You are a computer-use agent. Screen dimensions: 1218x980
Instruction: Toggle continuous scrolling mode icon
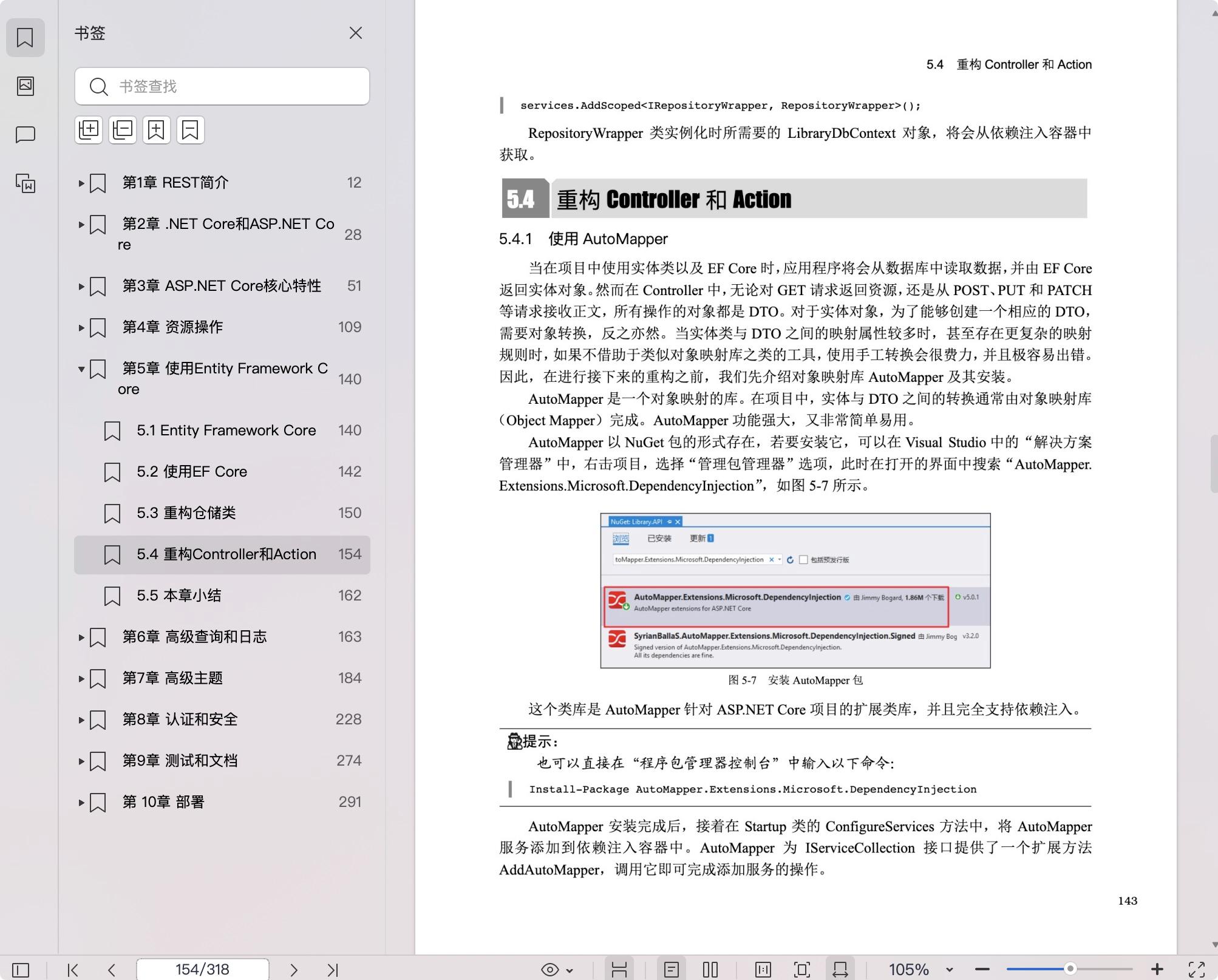click(619, 970)
